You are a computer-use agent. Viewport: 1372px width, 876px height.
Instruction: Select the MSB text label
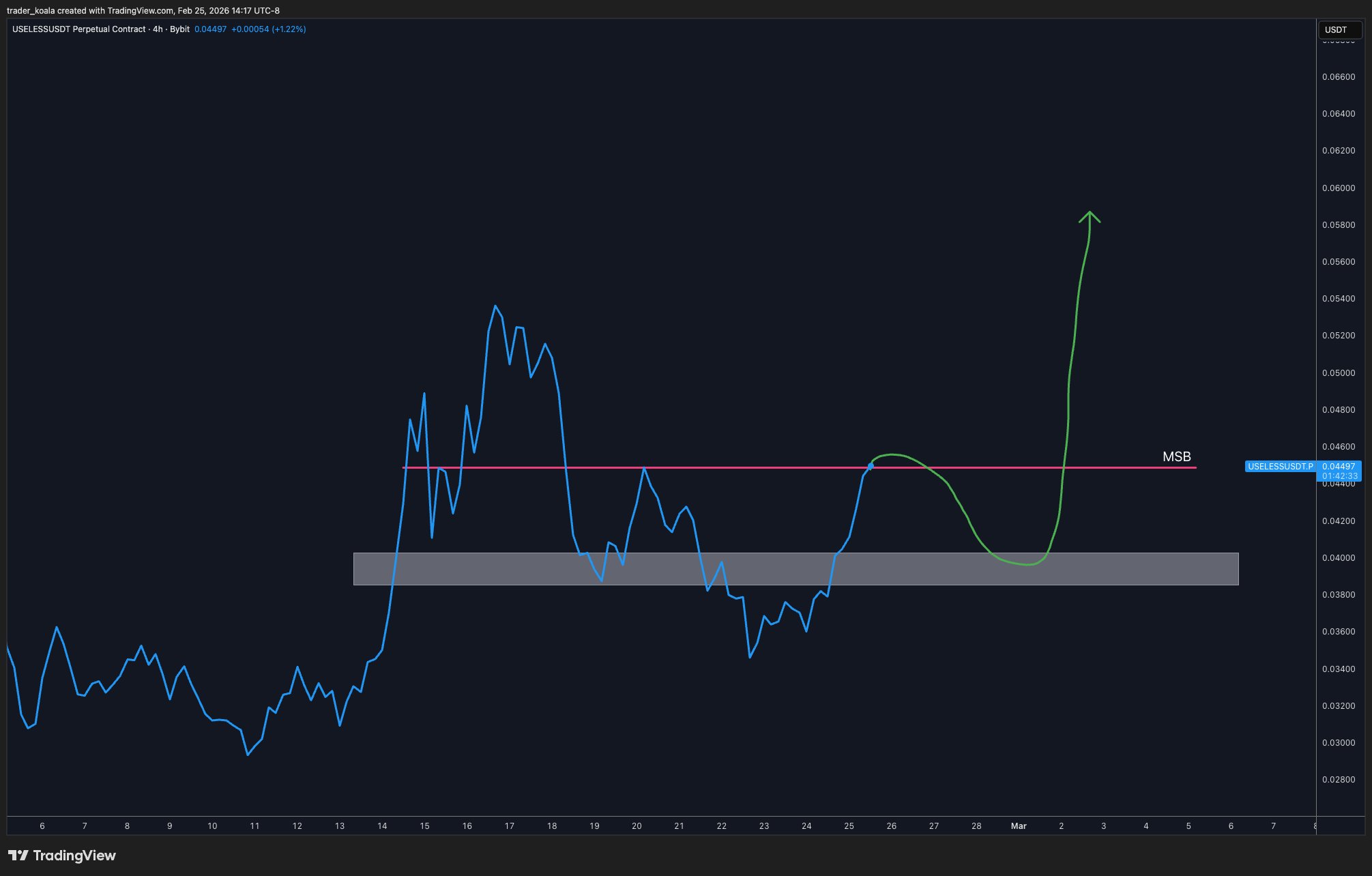click(x=1176, y=456)
